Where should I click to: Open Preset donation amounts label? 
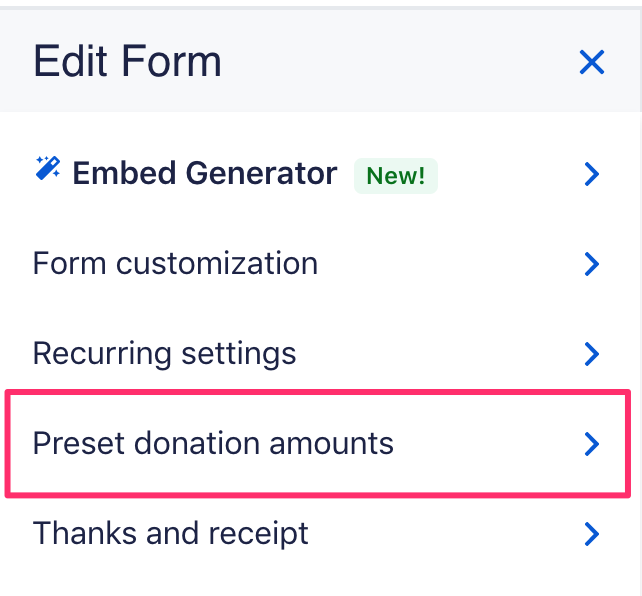(x=213, y=443)
